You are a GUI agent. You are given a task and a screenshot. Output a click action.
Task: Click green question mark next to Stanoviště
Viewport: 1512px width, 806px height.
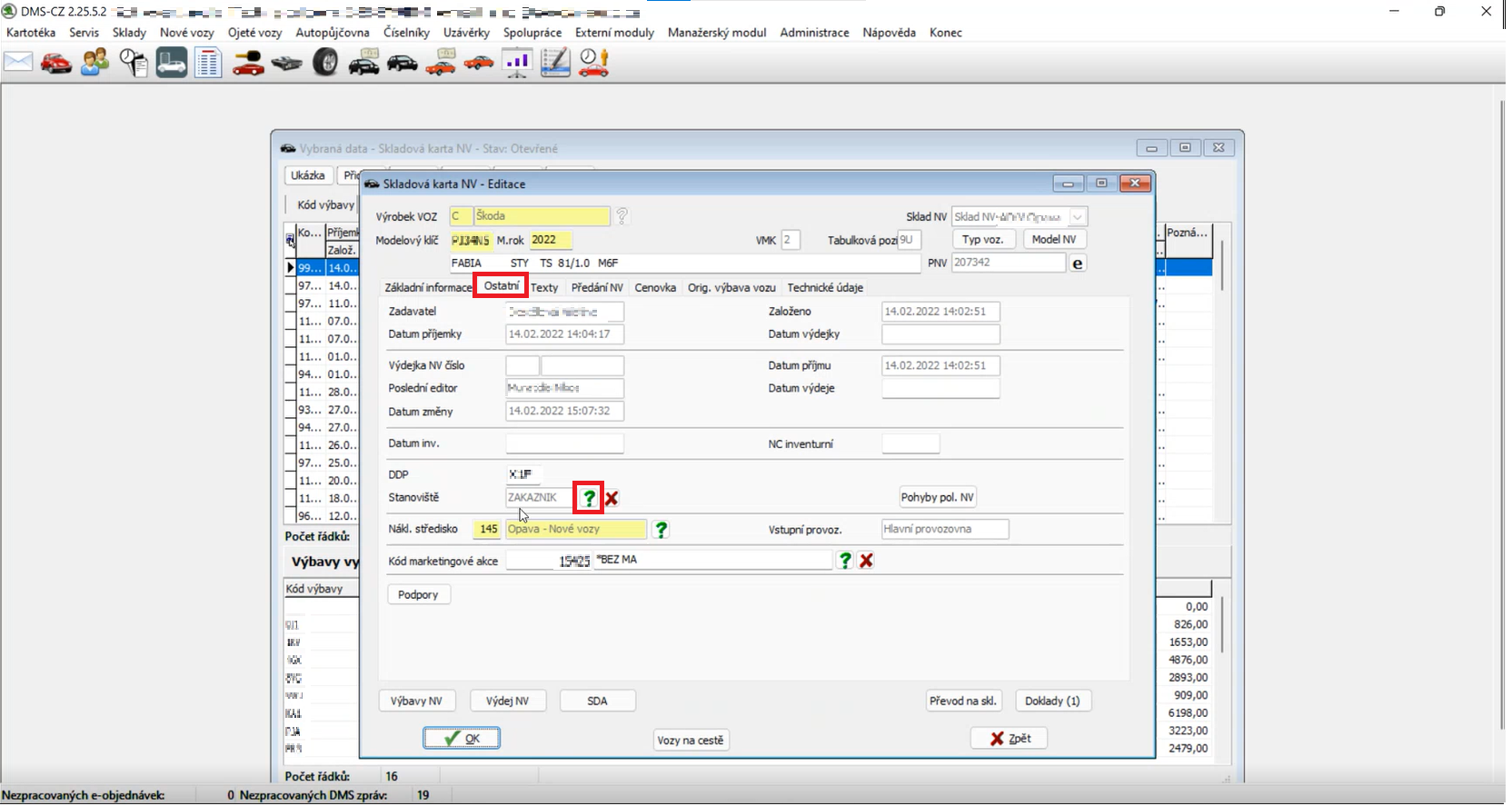click(589, 498)
